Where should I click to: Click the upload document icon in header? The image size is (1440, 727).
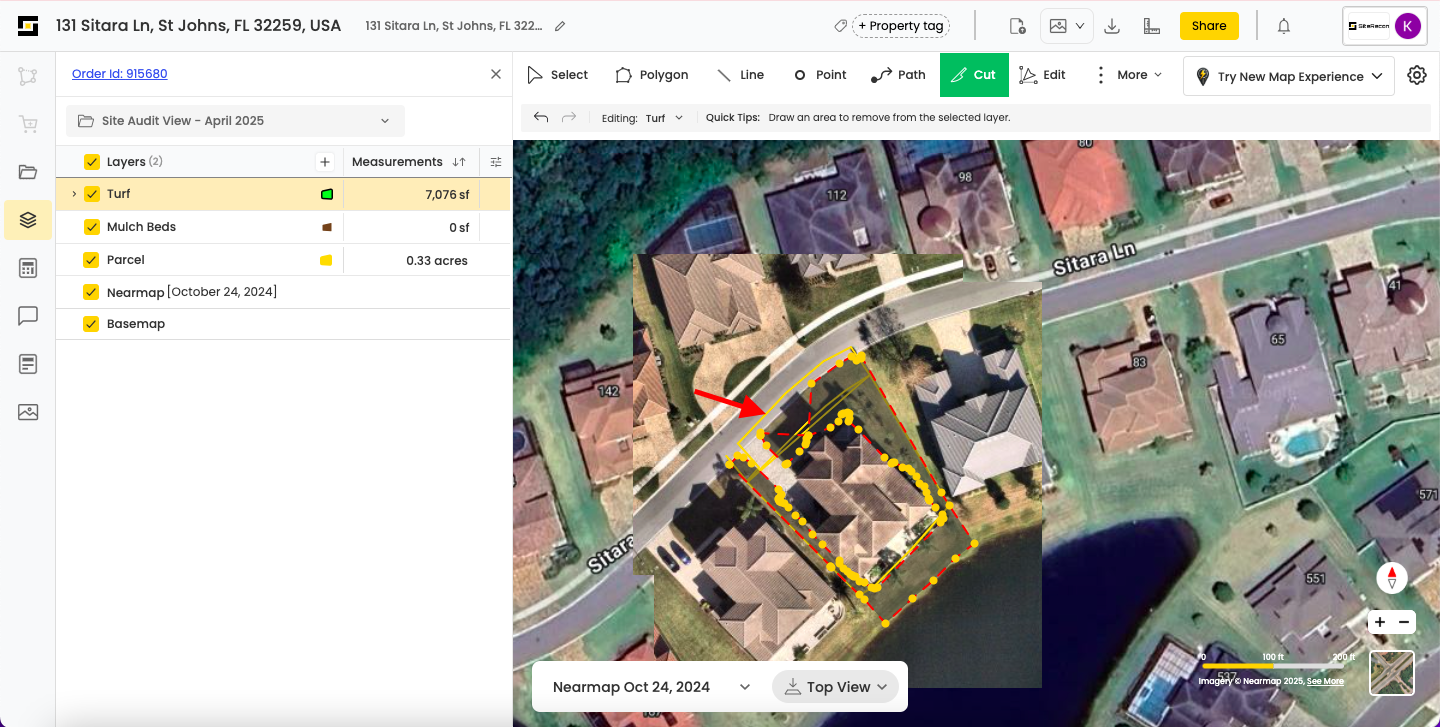(1018, 26)
